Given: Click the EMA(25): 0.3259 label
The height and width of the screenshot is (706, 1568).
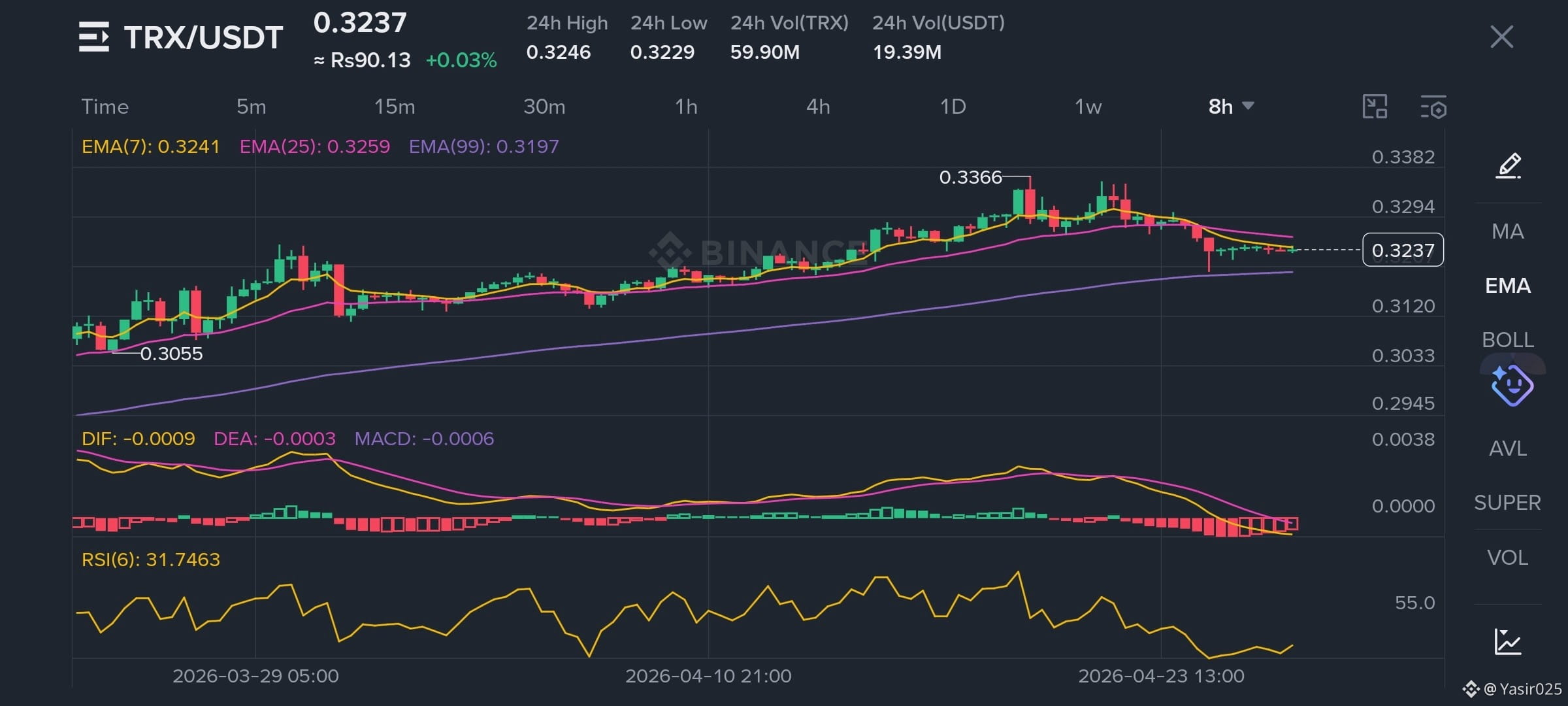Looking at the screenshot, I should 315,146.
